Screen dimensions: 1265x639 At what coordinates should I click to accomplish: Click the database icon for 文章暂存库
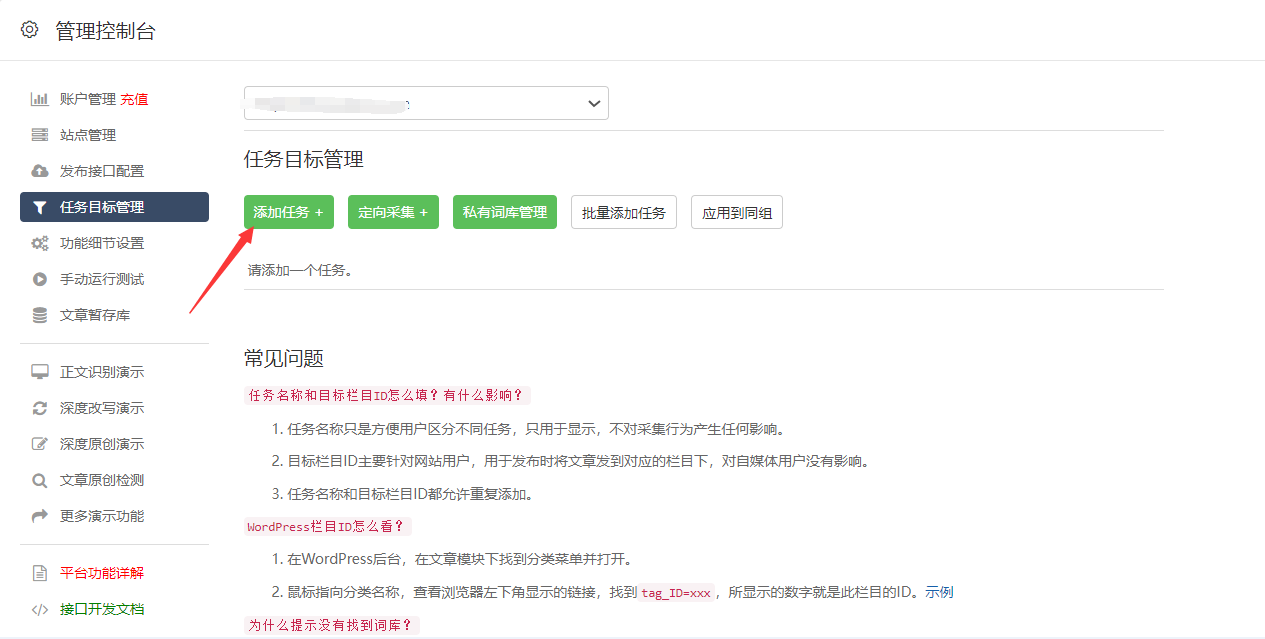[40, 315]
